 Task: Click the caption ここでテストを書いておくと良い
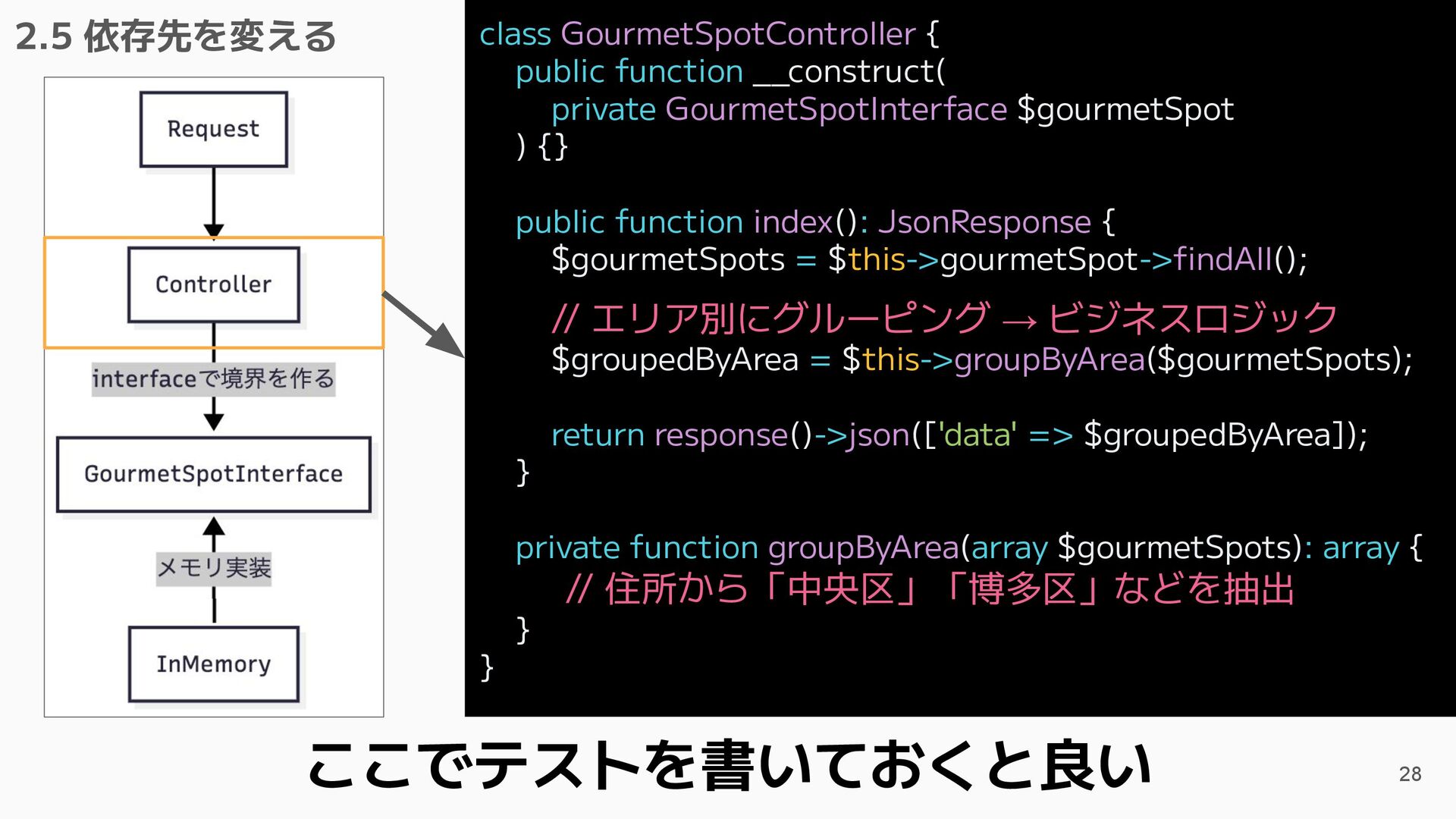coord(730,766)
